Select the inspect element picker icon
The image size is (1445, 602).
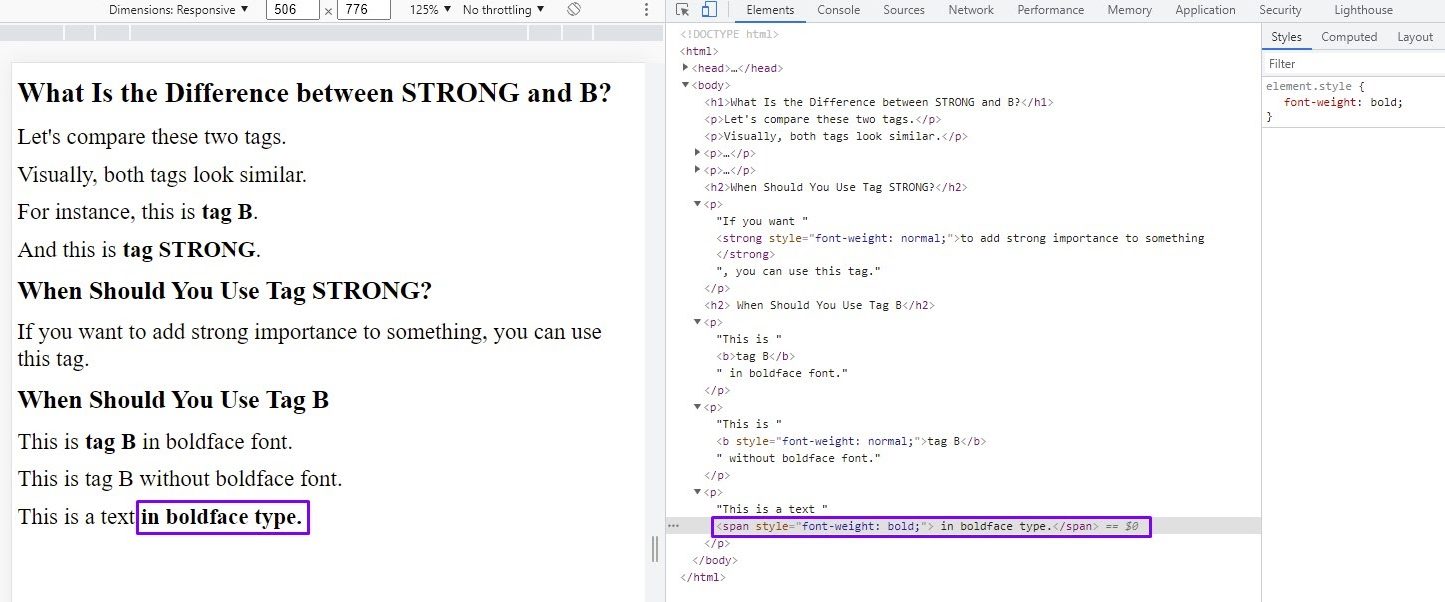(683, 9)
